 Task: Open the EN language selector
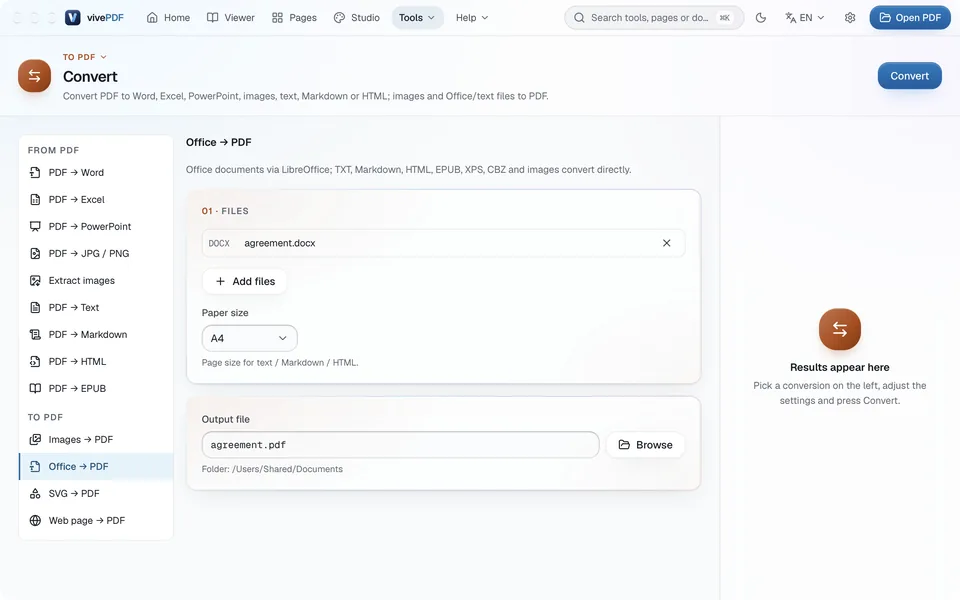[x=804, y=18]
